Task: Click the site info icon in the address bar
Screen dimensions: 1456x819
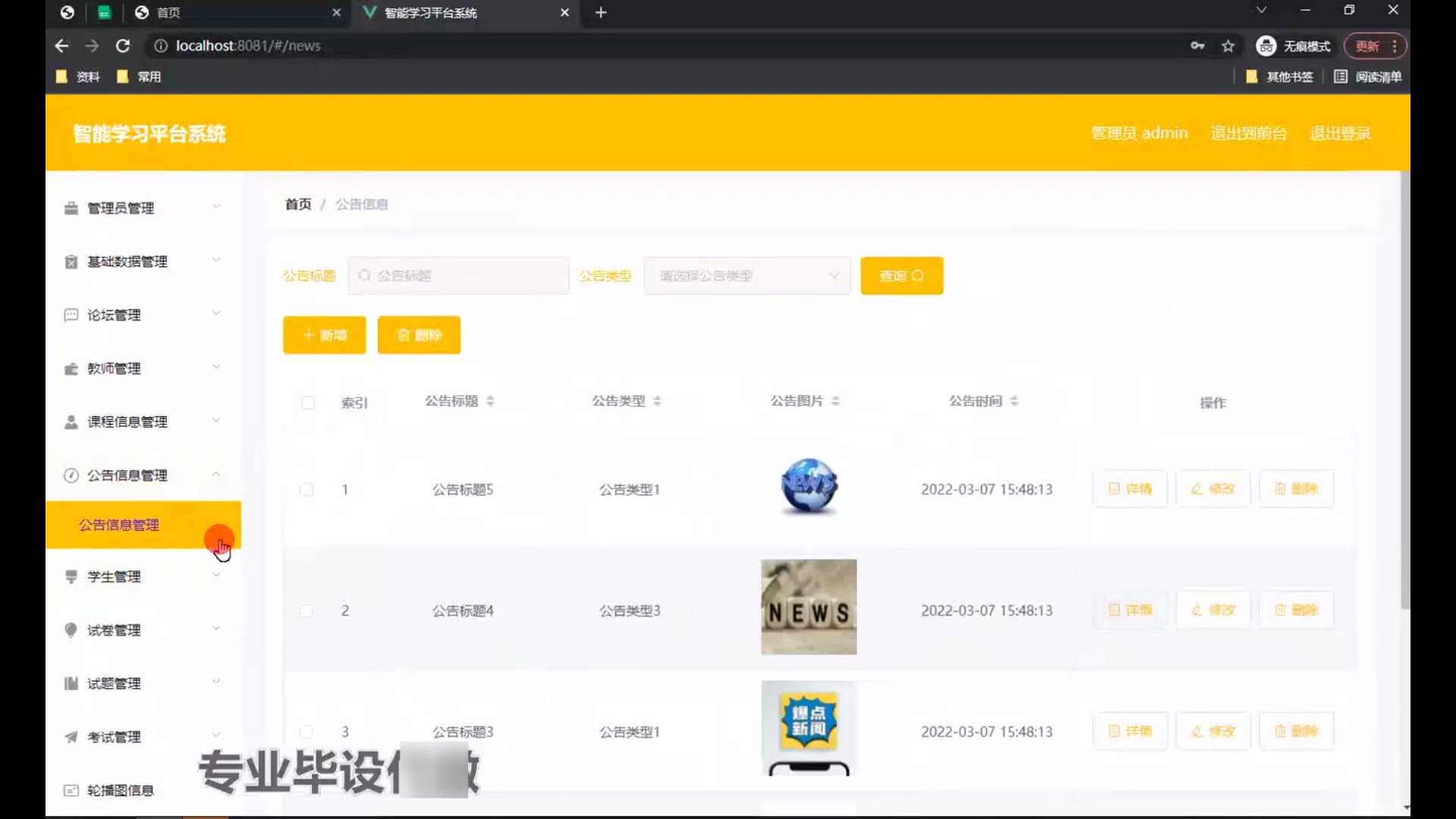Action: click(x=161, y=45)
